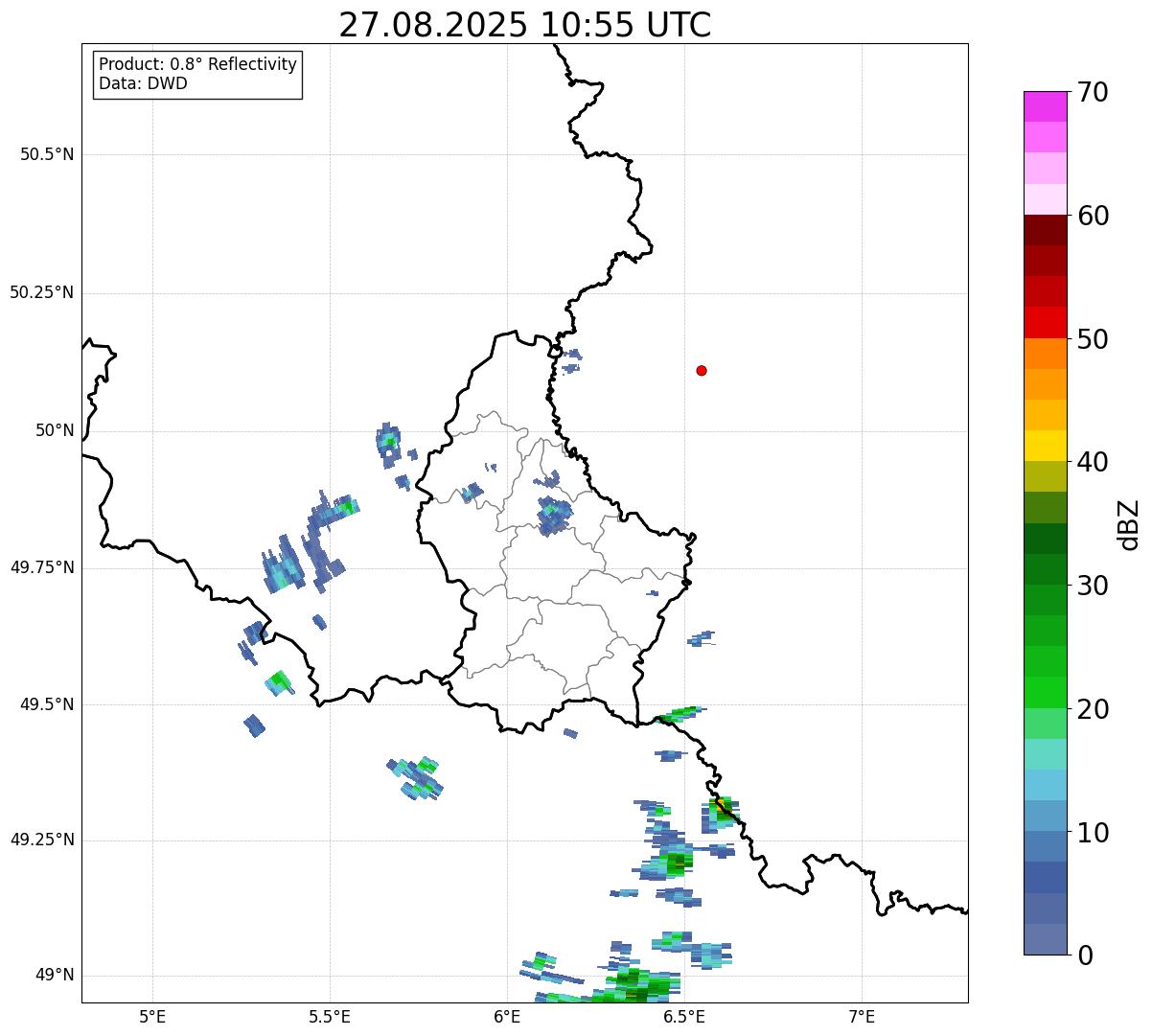The image size is (1152, 1036).
Task: Pick the dark maroon colorbar swatch below 60
Action: (x=1046, y=230)
